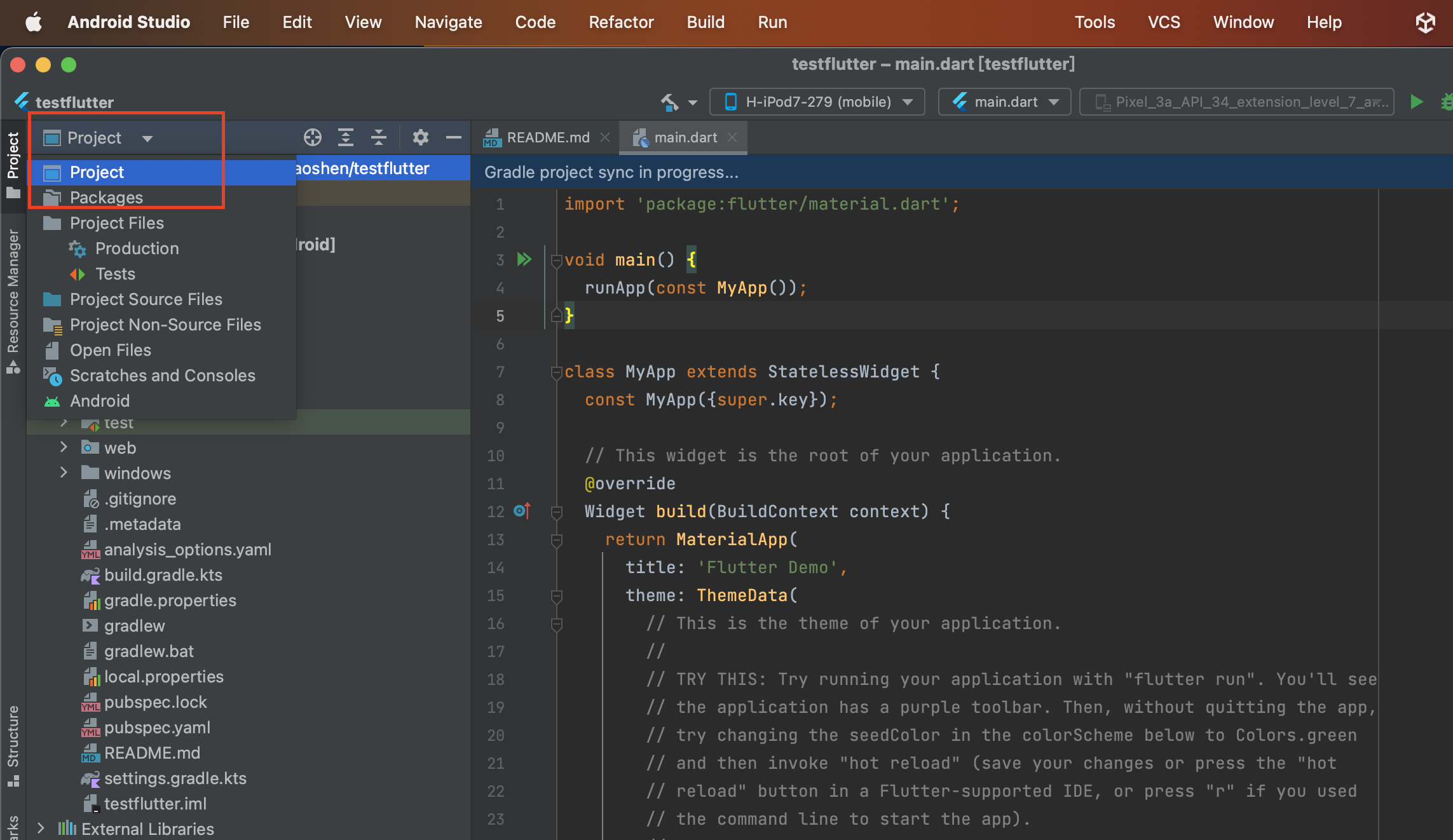Click the Gradle project sync in progress banner
Image resolution: width=1453 pixels, height=840 pixels.
(x=962, y=172)
